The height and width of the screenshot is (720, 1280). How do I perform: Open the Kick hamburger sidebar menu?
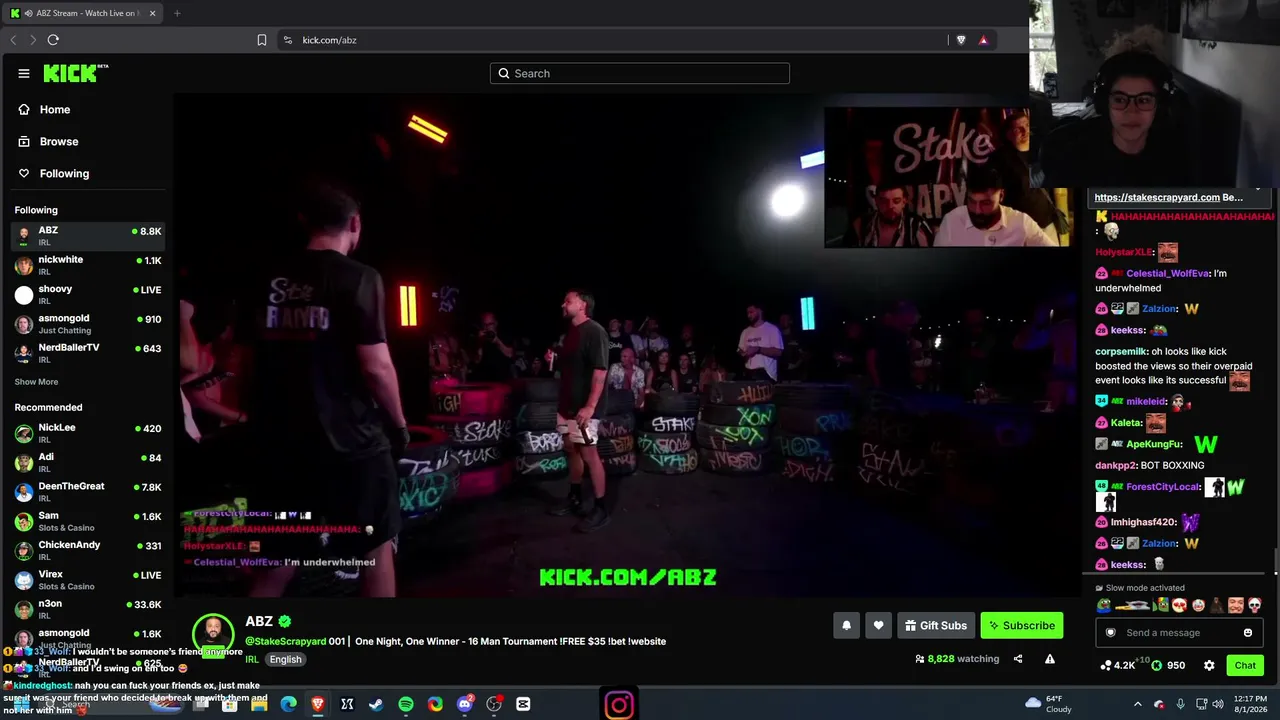[24, 73]
